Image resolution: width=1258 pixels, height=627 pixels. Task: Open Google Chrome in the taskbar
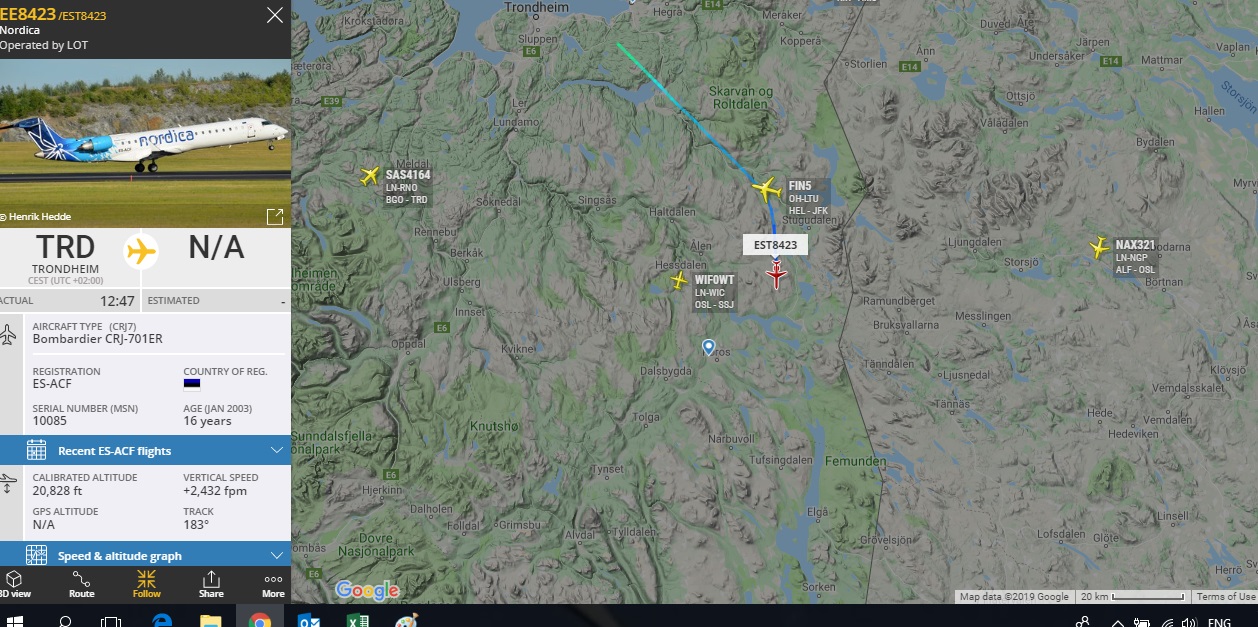(x=259, y=617)
